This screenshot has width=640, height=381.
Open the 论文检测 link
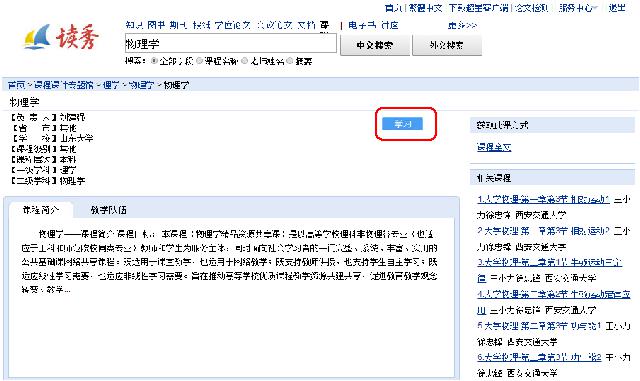531,8
